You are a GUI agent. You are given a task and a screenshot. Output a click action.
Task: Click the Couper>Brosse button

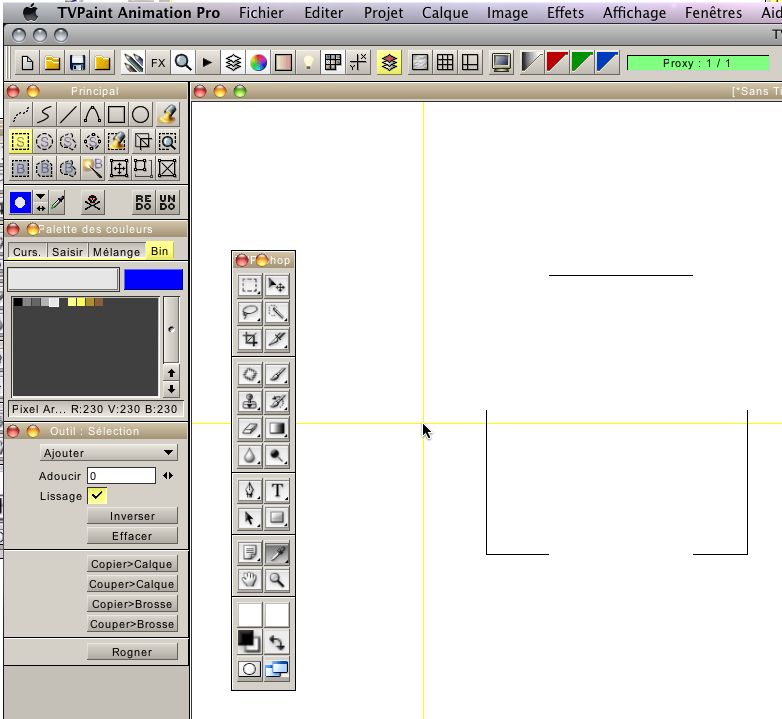[x=132, y=624]
